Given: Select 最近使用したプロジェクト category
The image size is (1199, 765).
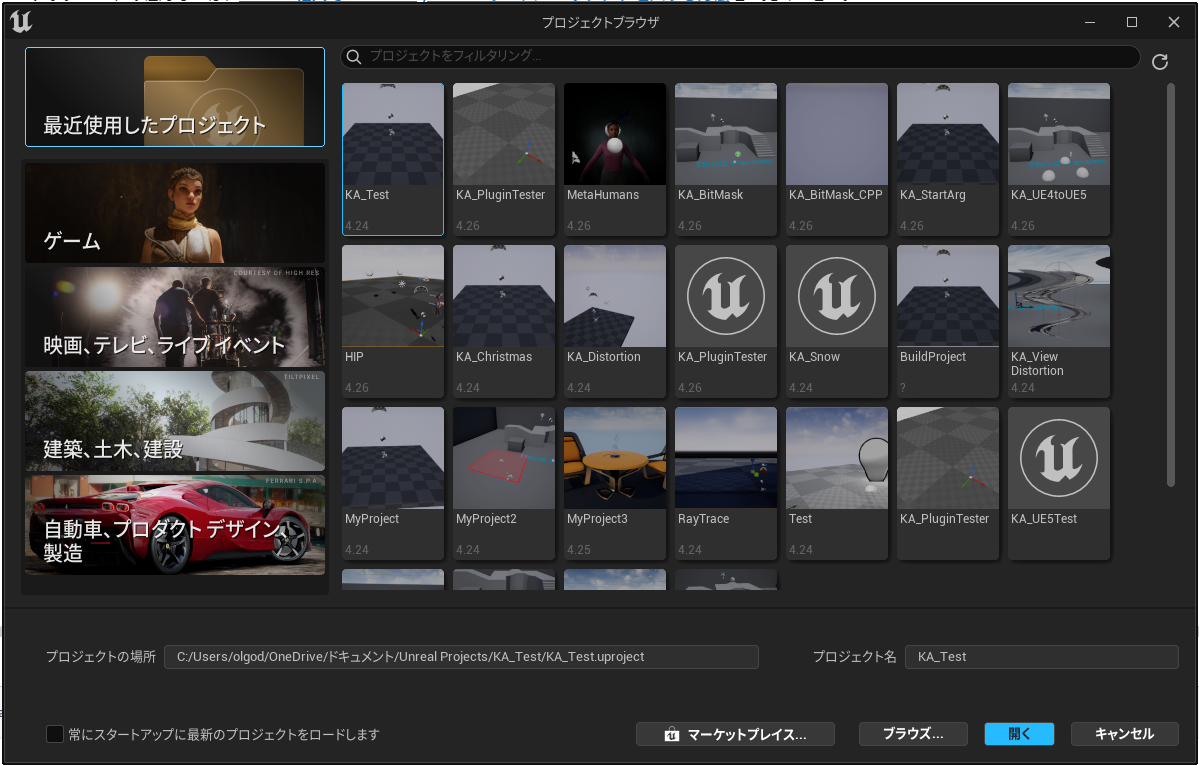Looking at the screenshot, I should [x=175, y=97].
